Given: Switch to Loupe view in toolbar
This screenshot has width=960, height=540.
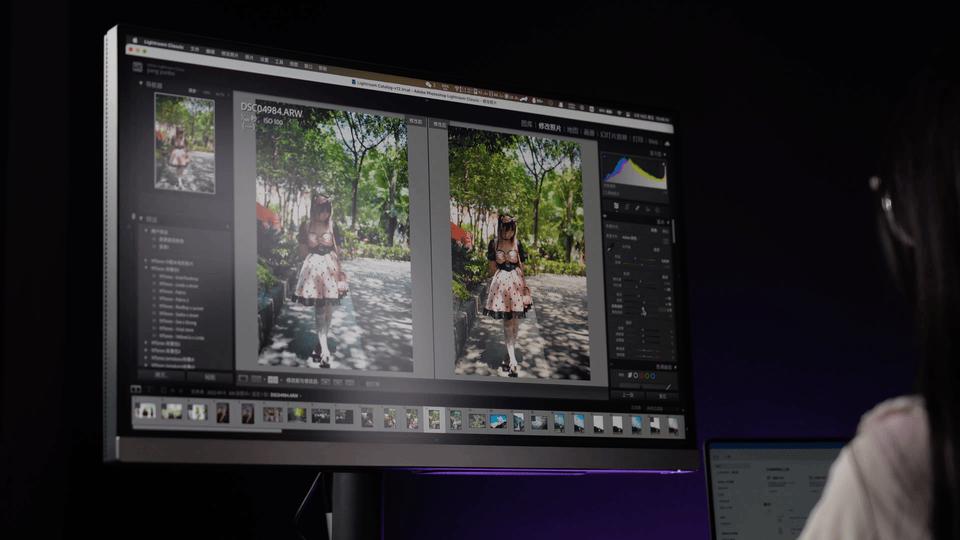Looking at the screenshot, I should coord(243,379).
